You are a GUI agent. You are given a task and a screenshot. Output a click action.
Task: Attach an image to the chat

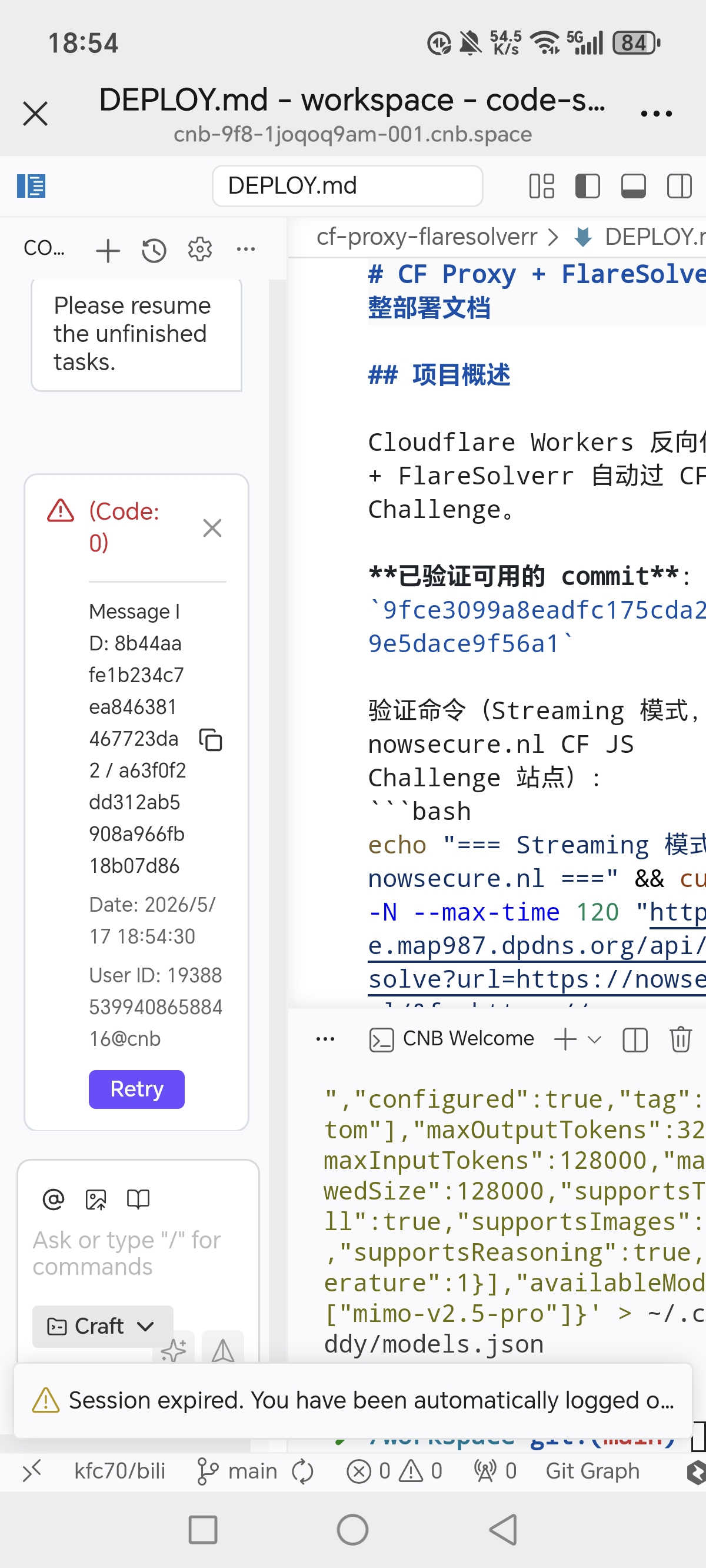(95, 1199)
